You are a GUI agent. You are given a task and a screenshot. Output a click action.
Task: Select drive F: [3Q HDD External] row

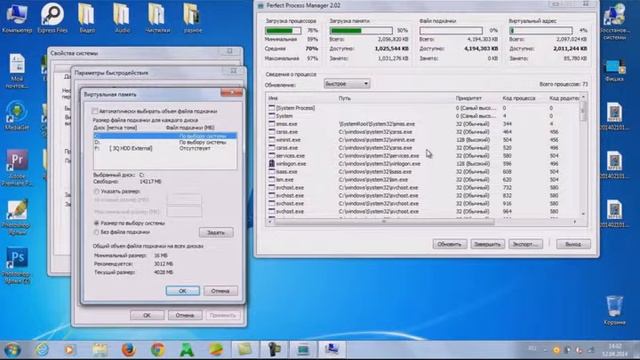(165, 148)
